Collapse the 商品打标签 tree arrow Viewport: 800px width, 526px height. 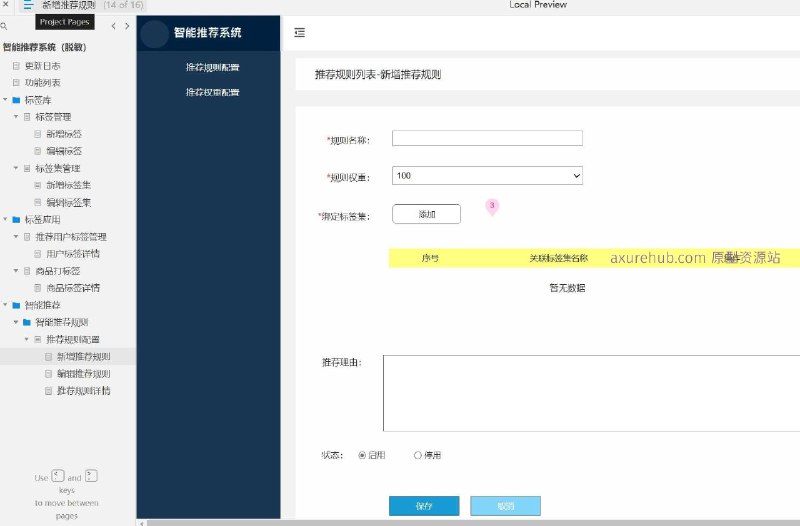tap(16, 270)
